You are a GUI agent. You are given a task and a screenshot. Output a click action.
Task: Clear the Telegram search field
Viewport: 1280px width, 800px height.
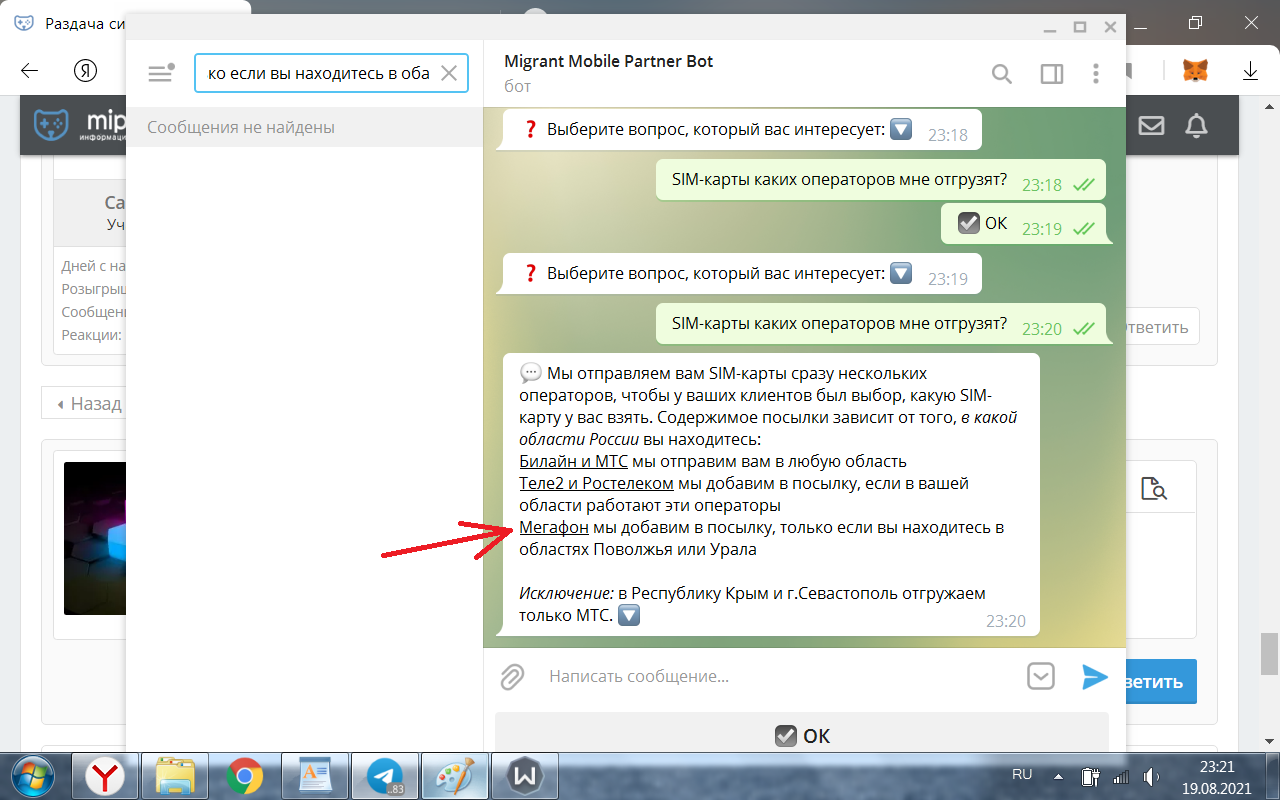449,73
